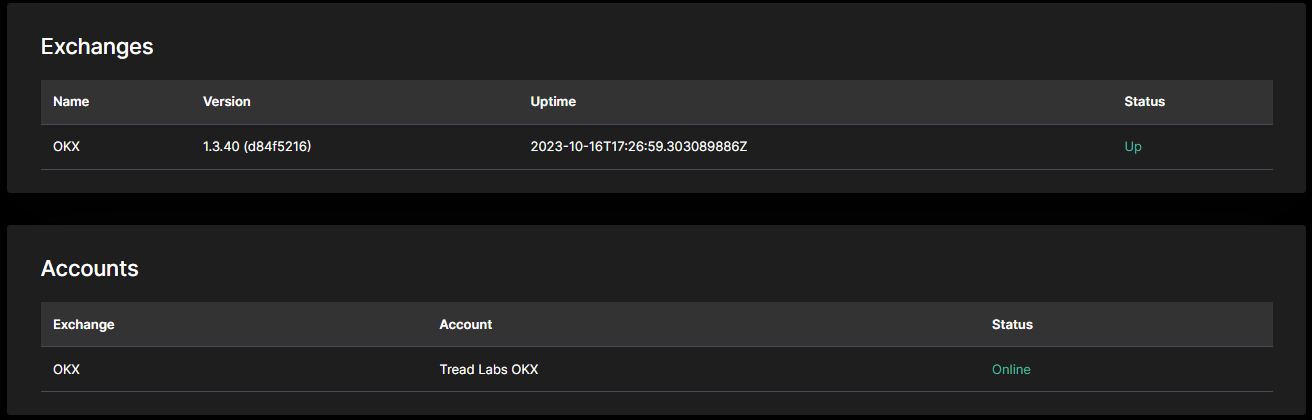Click the Status header in Exchanges table
This screenshot has width=1312, height=420.
point(1144,101)
